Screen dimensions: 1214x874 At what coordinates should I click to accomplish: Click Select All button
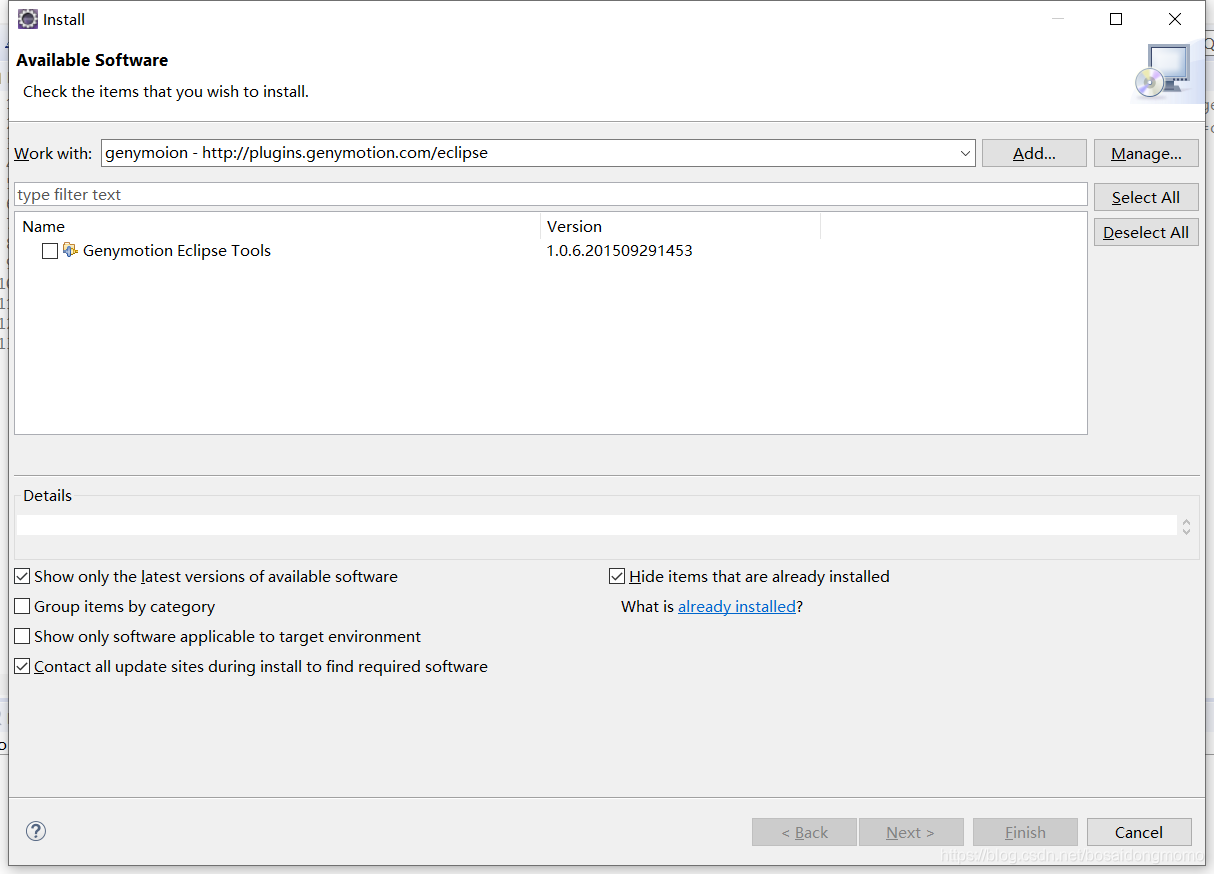pos(1146,197)
